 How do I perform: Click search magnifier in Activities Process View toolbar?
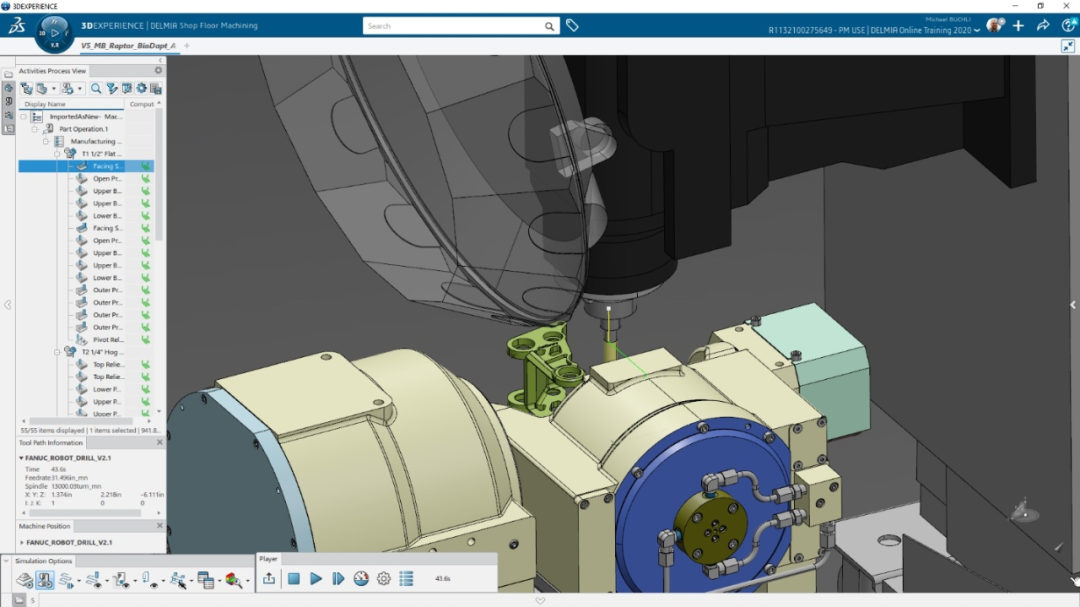click(96, 88)
